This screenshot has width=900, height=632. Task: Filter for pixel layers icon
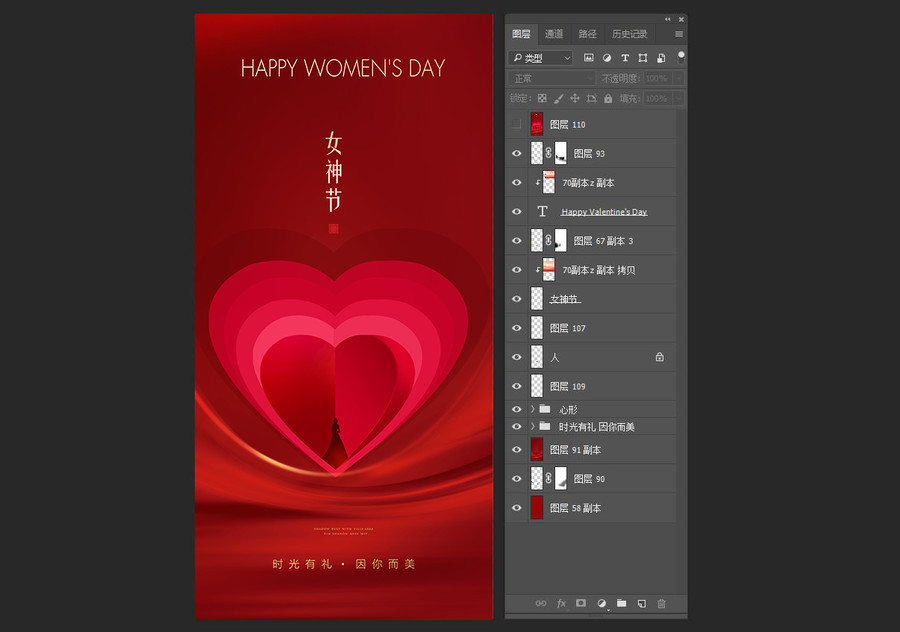point(588,58)
